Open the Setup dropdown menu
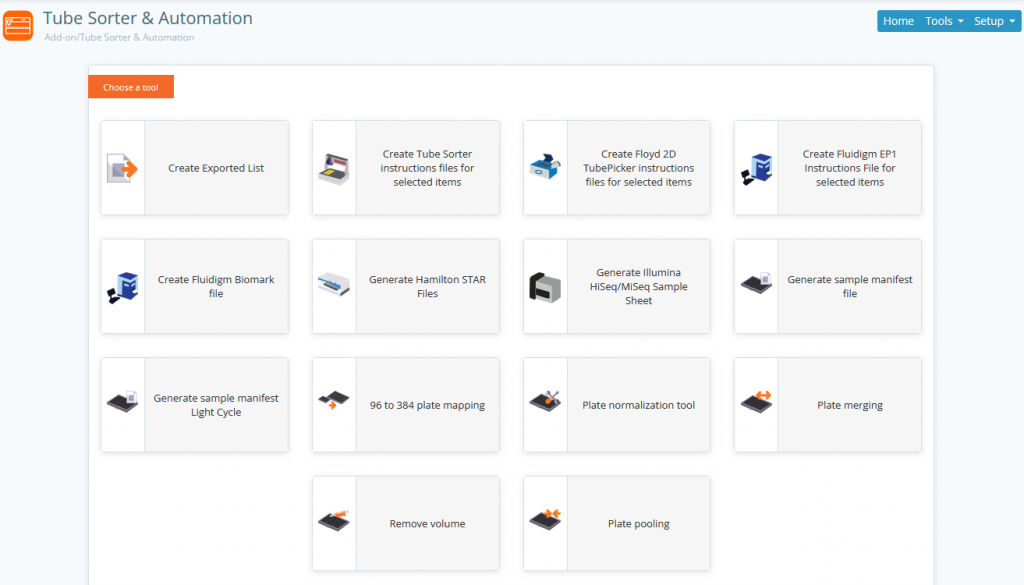This screenshot has width=1024, height=585. pyautogui.click(x=994, y=21)
